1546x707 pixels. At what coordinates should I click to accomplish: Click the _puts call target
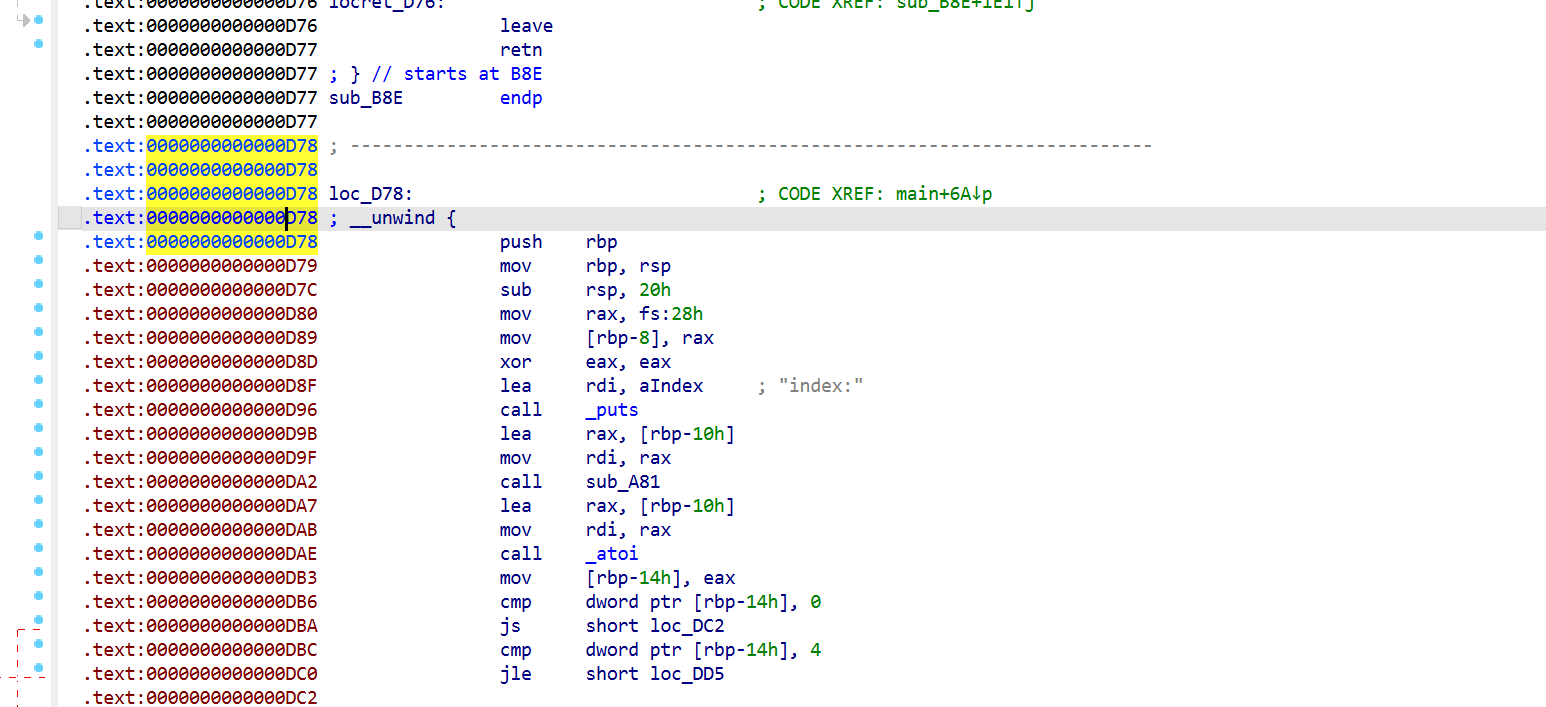pyautogui.click(x=612, y=410)
